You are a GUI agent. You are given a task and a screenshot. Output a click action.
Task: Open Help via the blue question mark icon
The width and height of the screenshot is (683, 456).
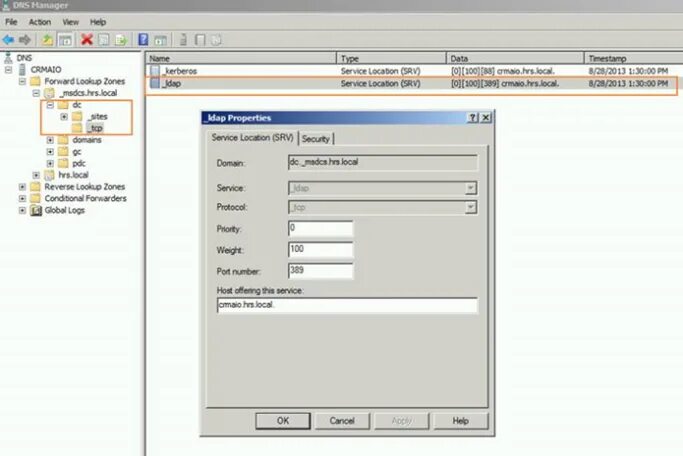pyautogui.click(x=143, y=40)
